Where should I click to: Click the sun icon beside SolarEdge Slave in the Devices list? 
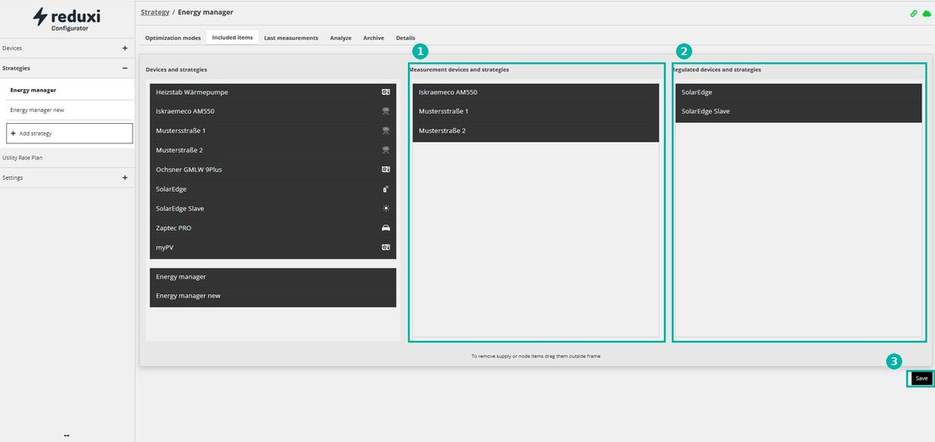(x=386, y=208)
